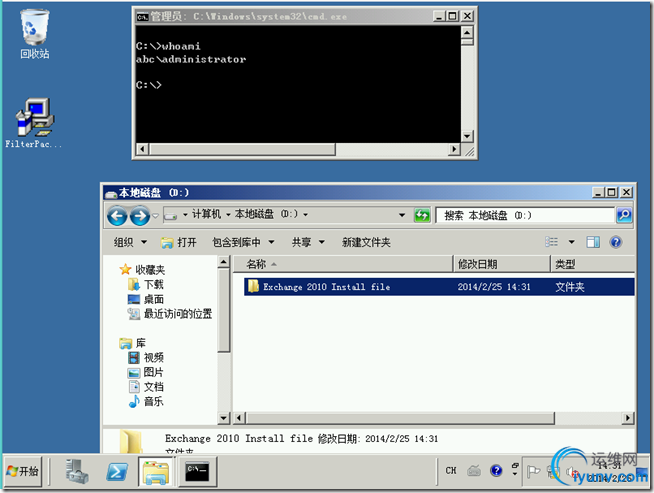Open the 组织 organize menu
The width and height of the screenshot is (654, 493).
click(x=130, y=242)
